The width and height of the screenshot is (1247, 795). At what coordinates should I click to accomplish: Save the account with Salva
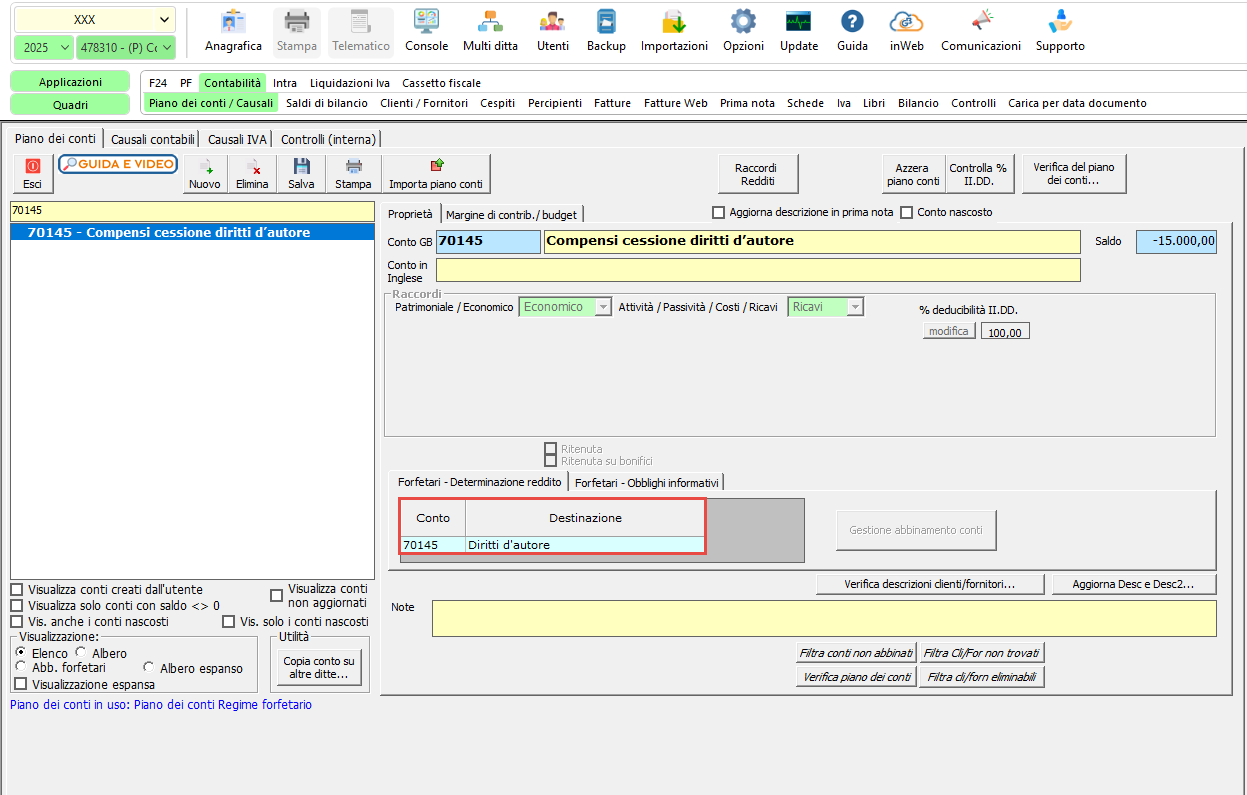coord(301,174)
